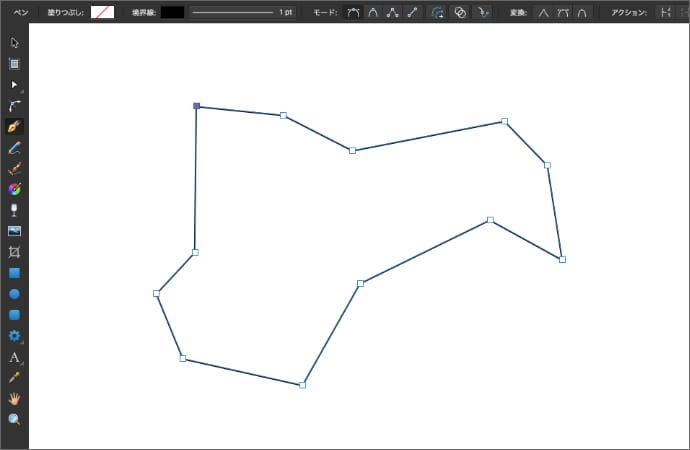690x450 pixels.
Task: Click the stroke width slider line
Action: tap(232, 12)
